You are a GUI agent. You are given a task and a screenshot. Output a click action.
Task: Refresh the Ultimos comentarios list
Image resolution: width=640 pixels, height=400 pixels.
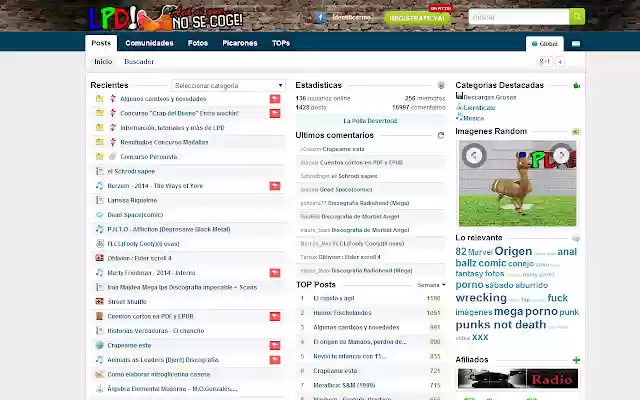point(441,135)
